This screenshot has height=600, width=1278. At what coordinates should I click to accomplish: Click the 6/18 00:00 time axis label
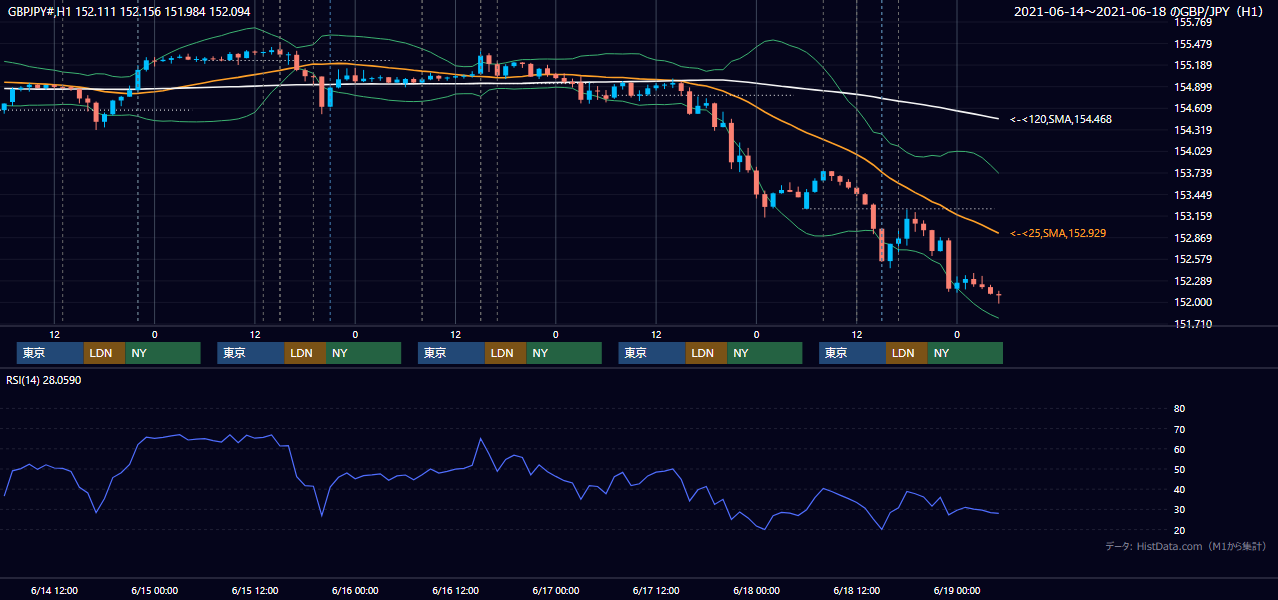(x=757, y=590)
